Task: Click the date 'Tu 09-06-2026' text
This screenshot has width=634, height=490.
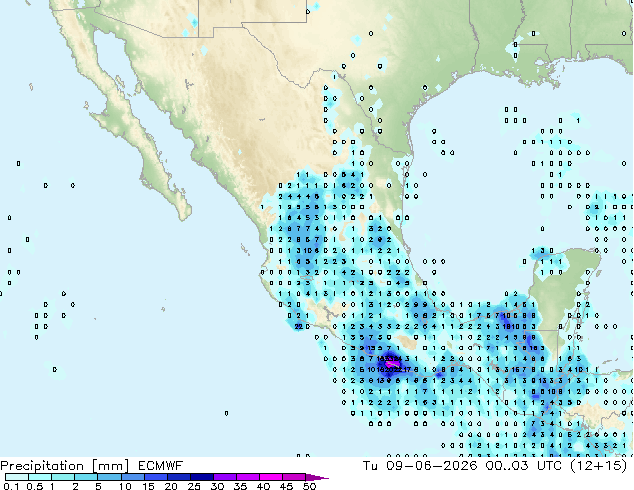Action: point(420,466)
